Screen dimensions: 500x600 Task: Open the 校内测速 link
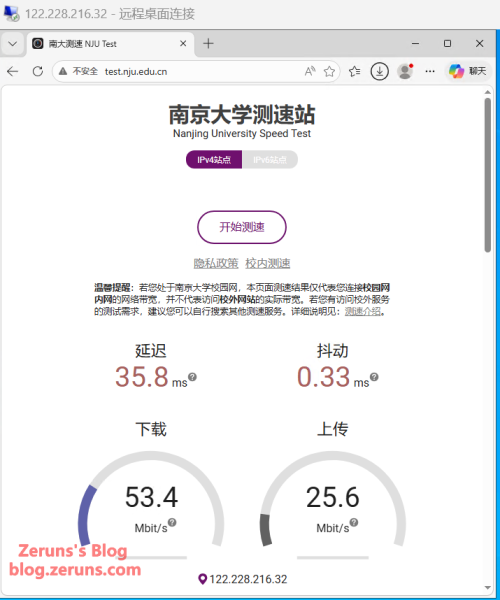pyautogui.click(x=268, y=264)
